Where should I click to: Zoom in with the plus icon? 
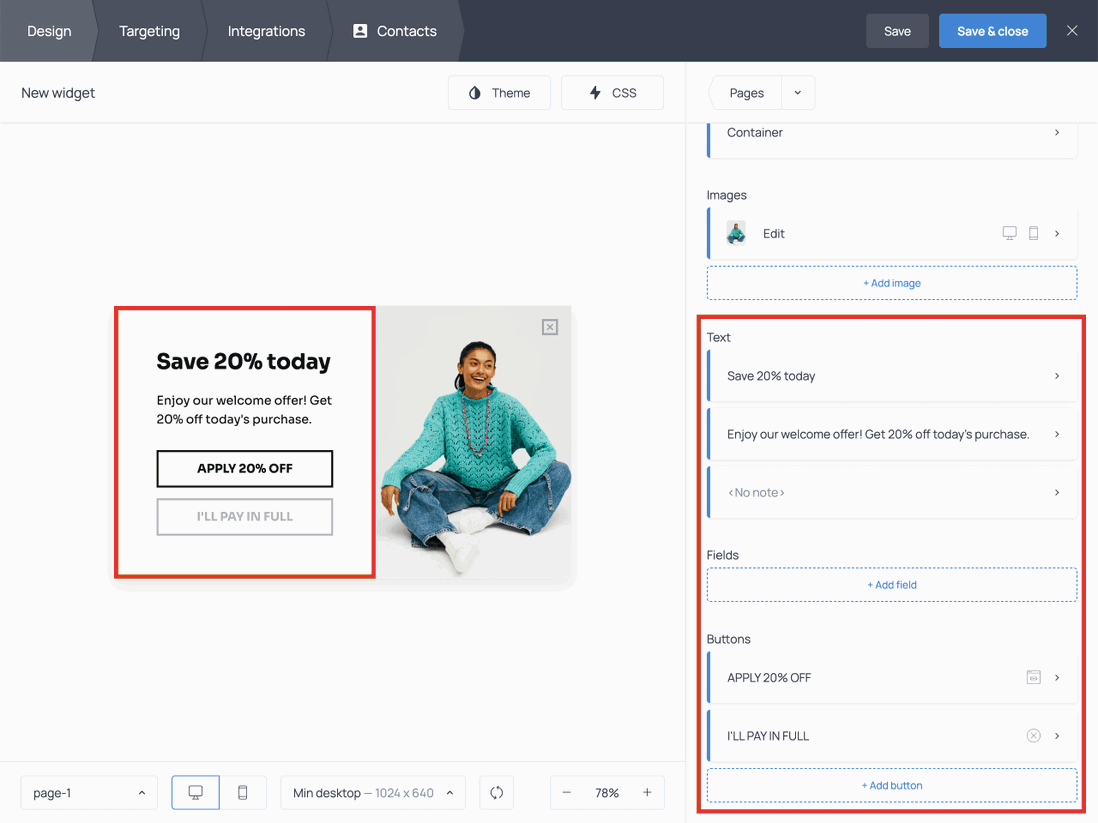pos(647,792)
